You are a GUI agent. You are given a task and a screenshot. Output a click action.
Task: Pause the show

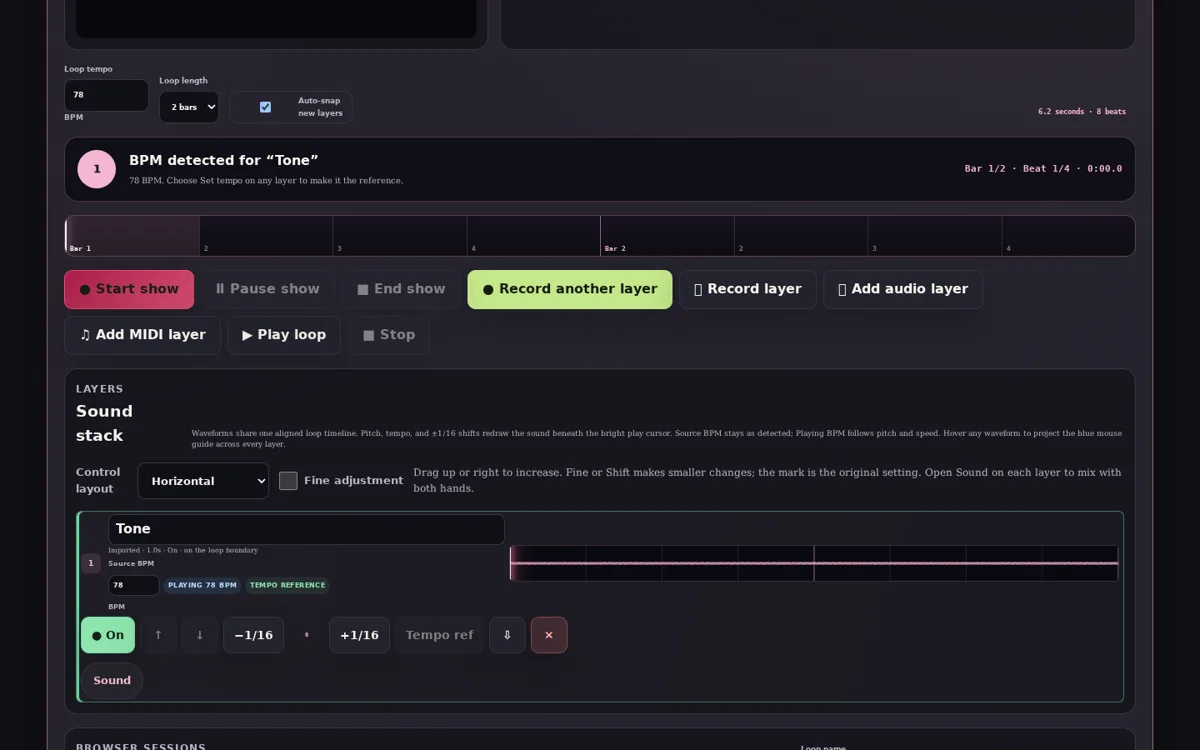click(267, 289)
